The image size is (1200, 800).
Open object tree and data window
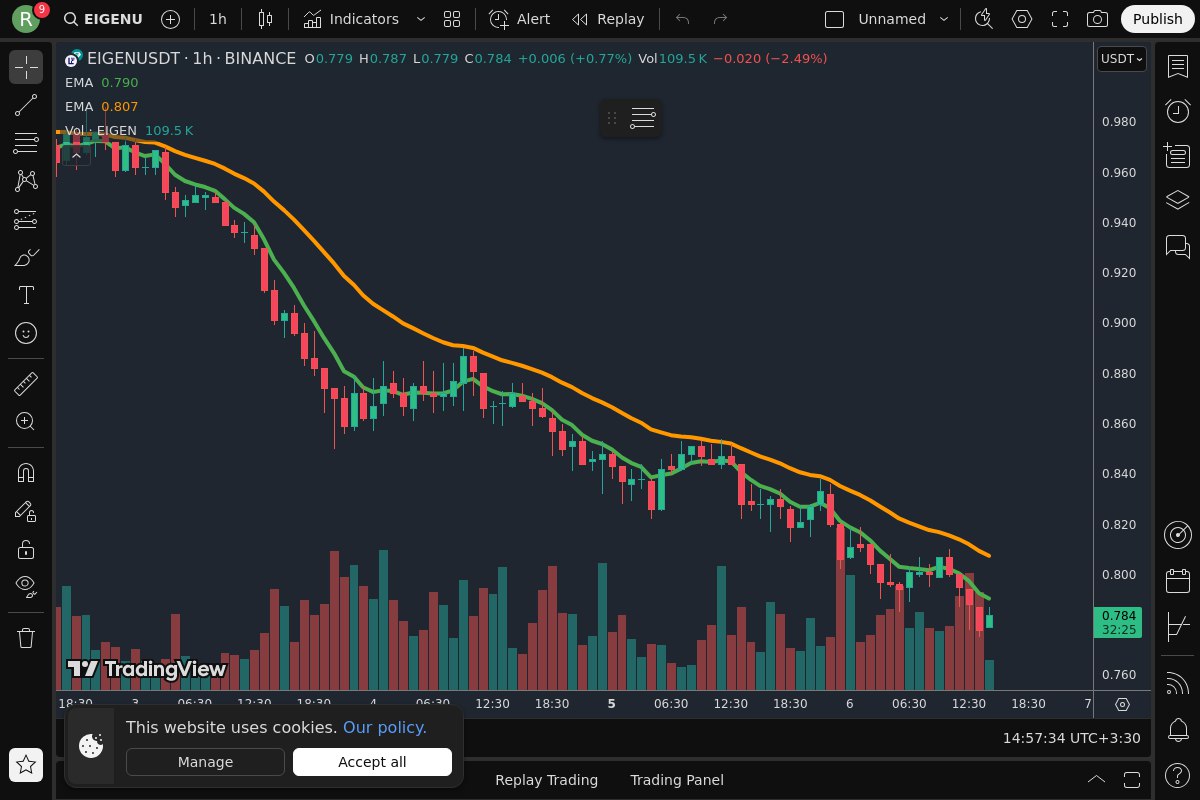pos(1177,155)
